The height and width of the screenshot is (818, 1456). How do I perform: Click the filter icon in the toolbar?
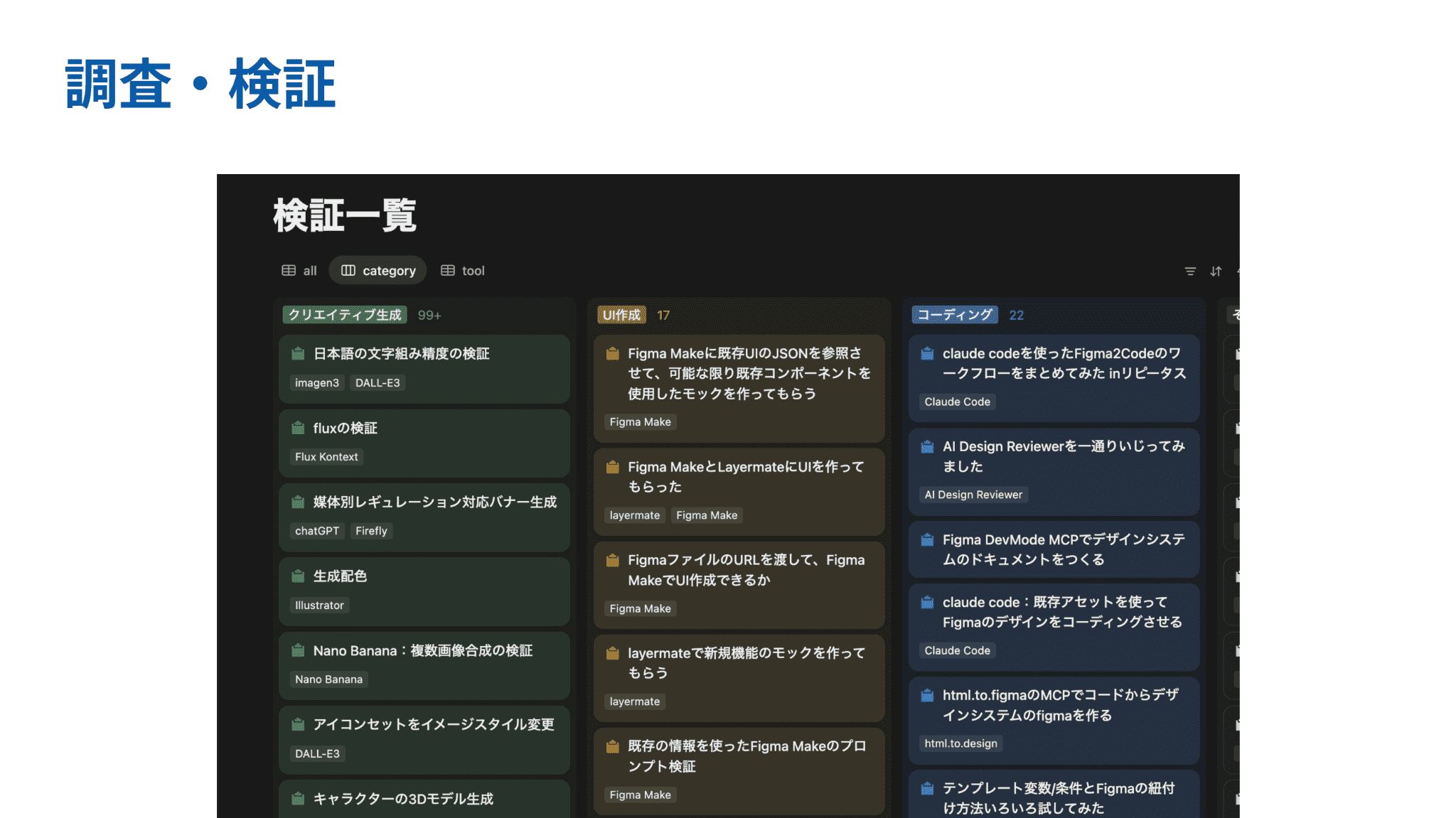click(1190, 271)
